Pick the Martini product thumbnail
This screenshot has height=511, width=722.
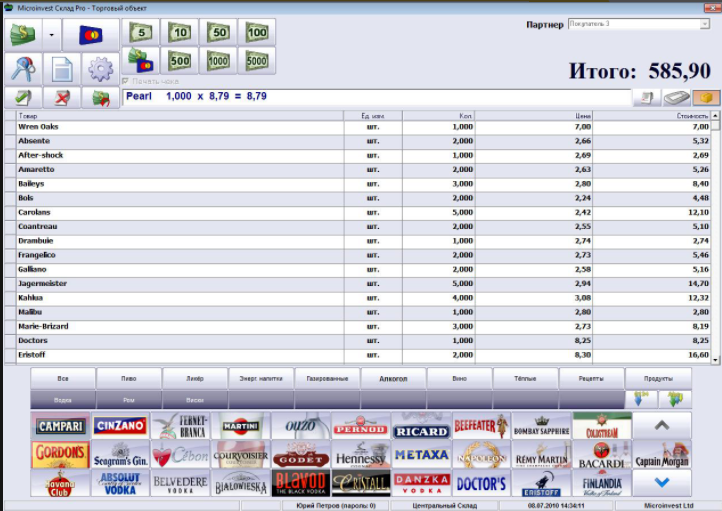pyautogui.click(x=240, y=427)
